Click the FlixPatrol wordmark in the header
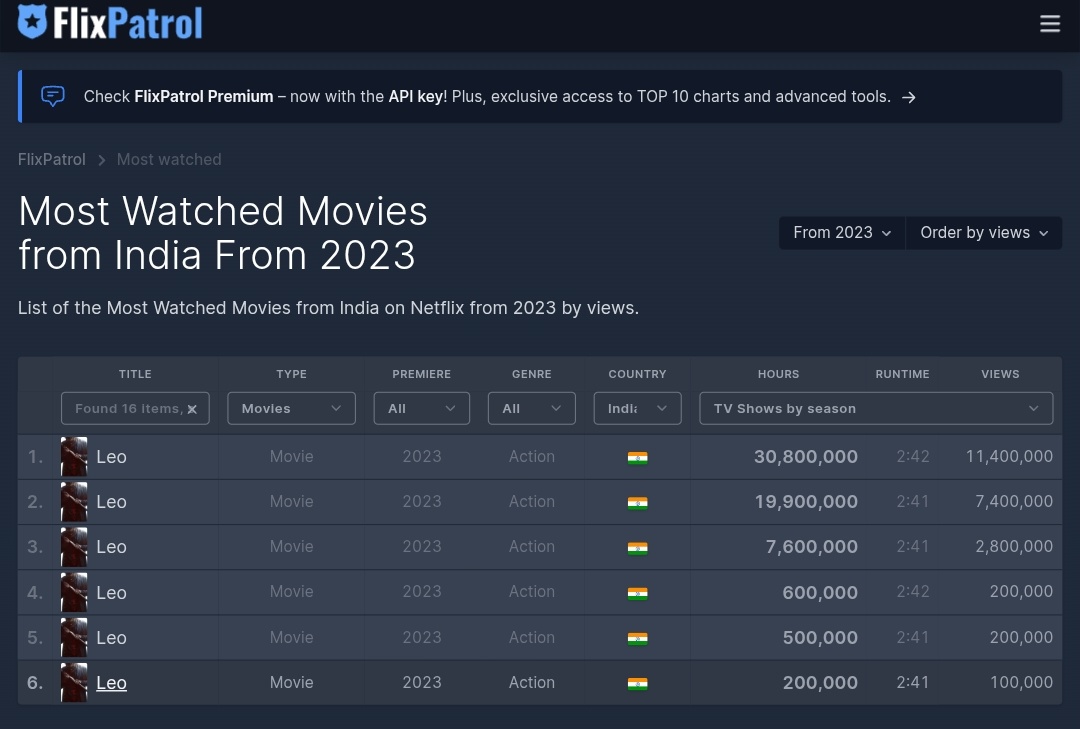The height and width of the screenshot is (729, 1080). (x=128, y=23)
